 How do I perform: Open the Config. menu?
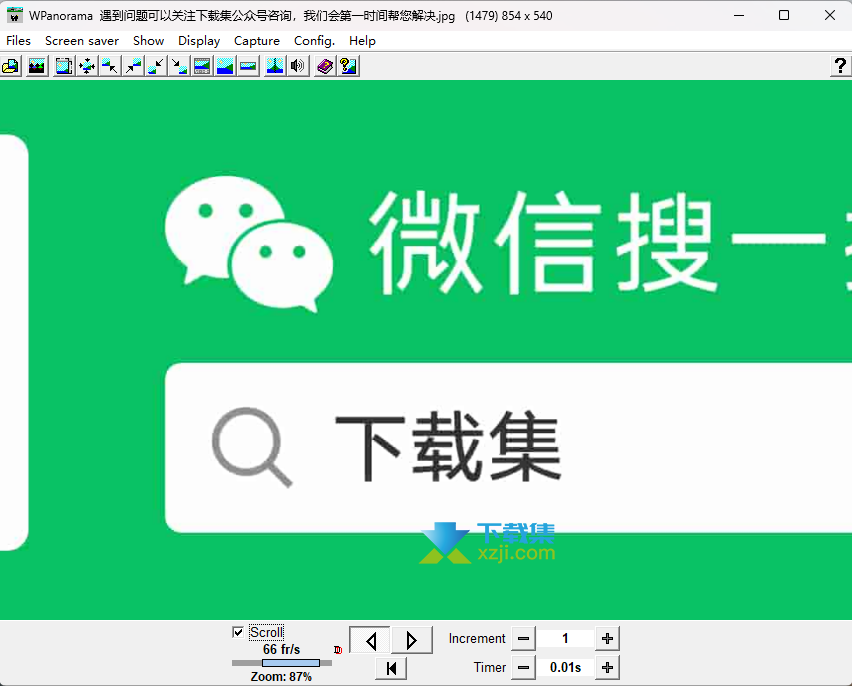point(314,41)
